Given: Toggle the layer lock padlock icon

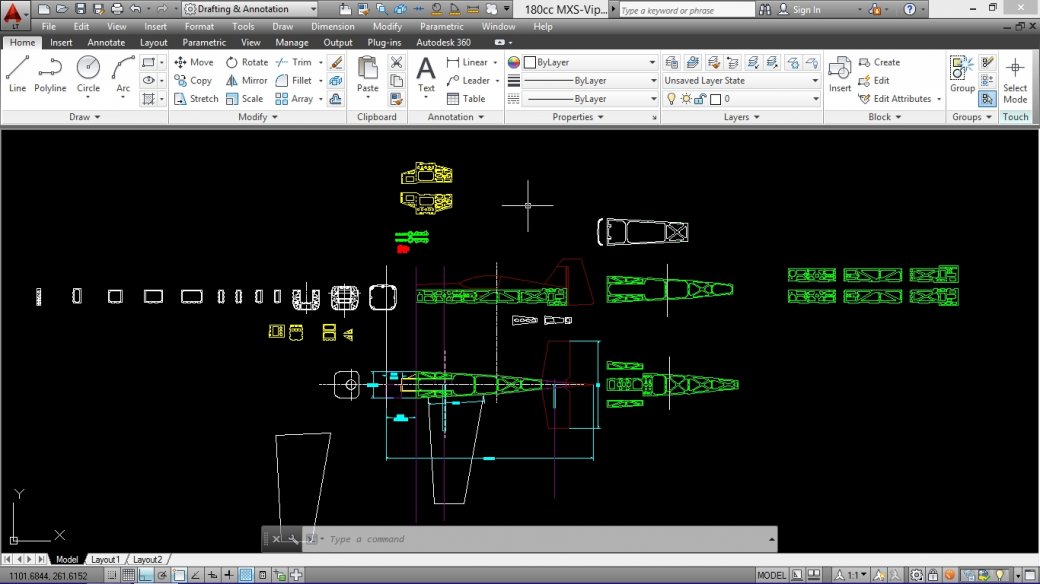Looking at the screenshot, I should click(x=701, y=99).
